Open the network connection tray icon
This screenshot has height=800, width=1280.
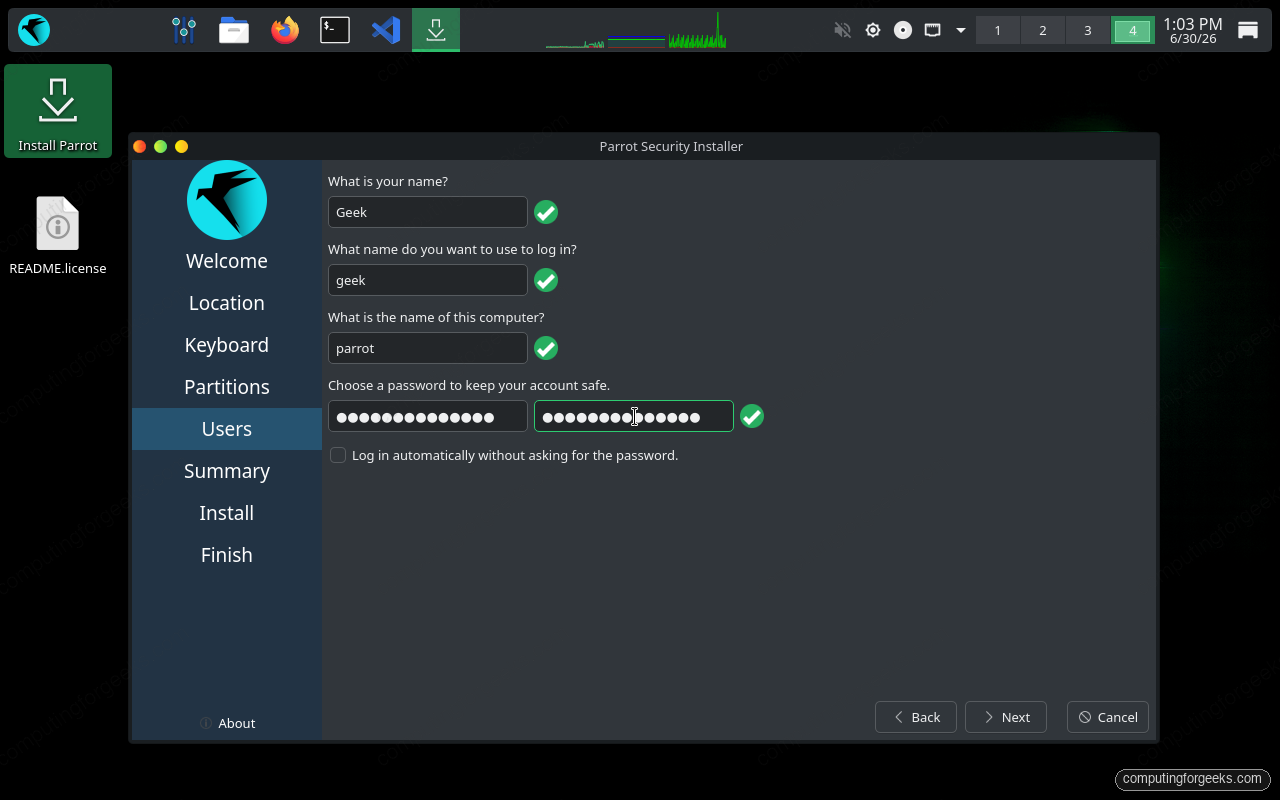click(932, 30)
